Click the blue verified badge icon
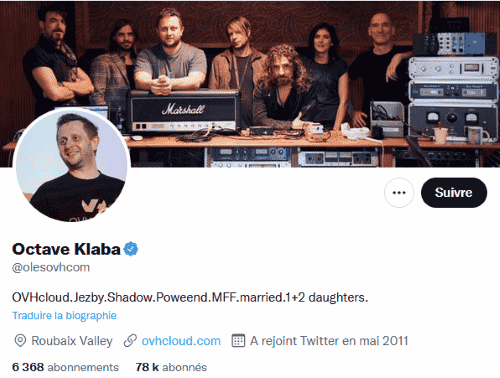 tap(131, 249)
